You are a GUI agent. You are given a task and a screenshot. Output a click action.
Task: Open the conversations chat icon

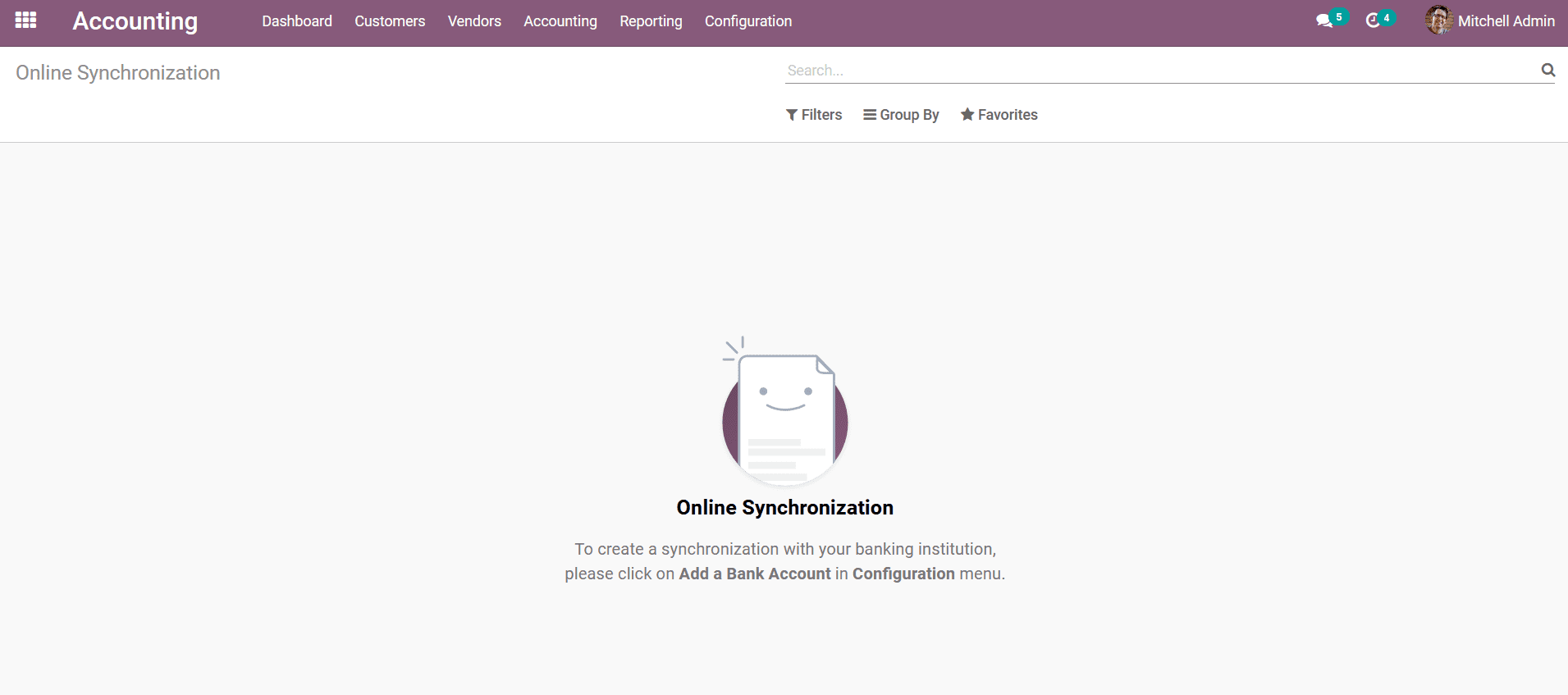tap(1323, 21)
